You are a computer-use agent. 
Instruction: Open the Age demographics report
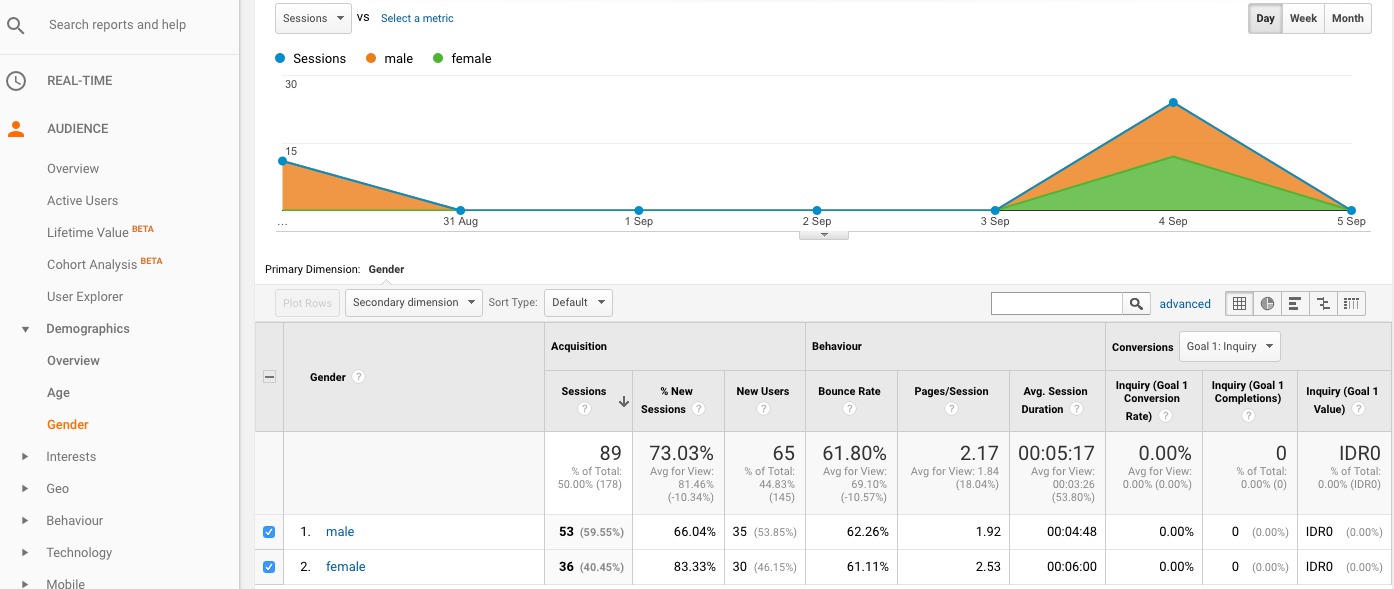point(58,393)
